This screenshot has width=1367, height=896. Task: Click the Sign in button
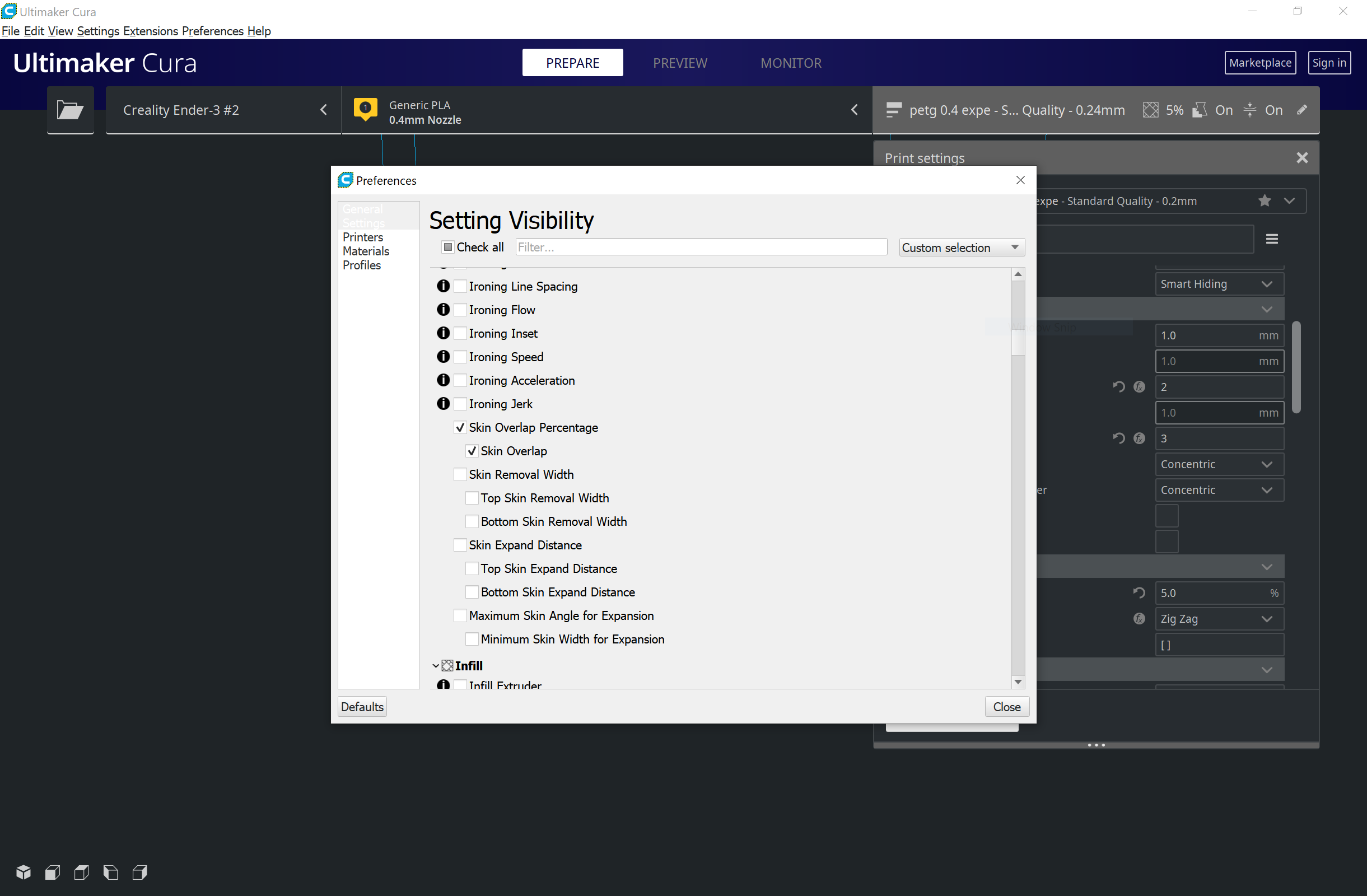click(x=1328, y=63)
